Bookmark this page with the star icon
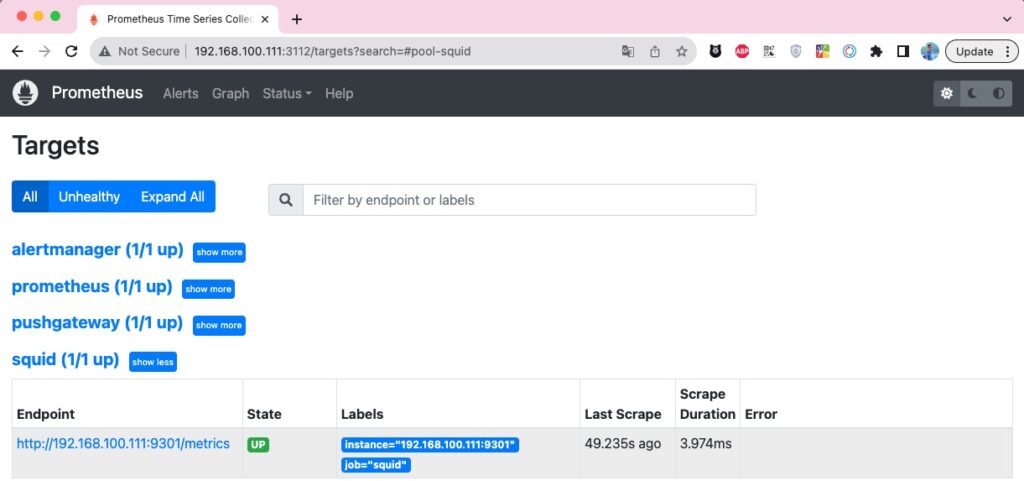The image size is (1024, 481). tap(681, 52)
